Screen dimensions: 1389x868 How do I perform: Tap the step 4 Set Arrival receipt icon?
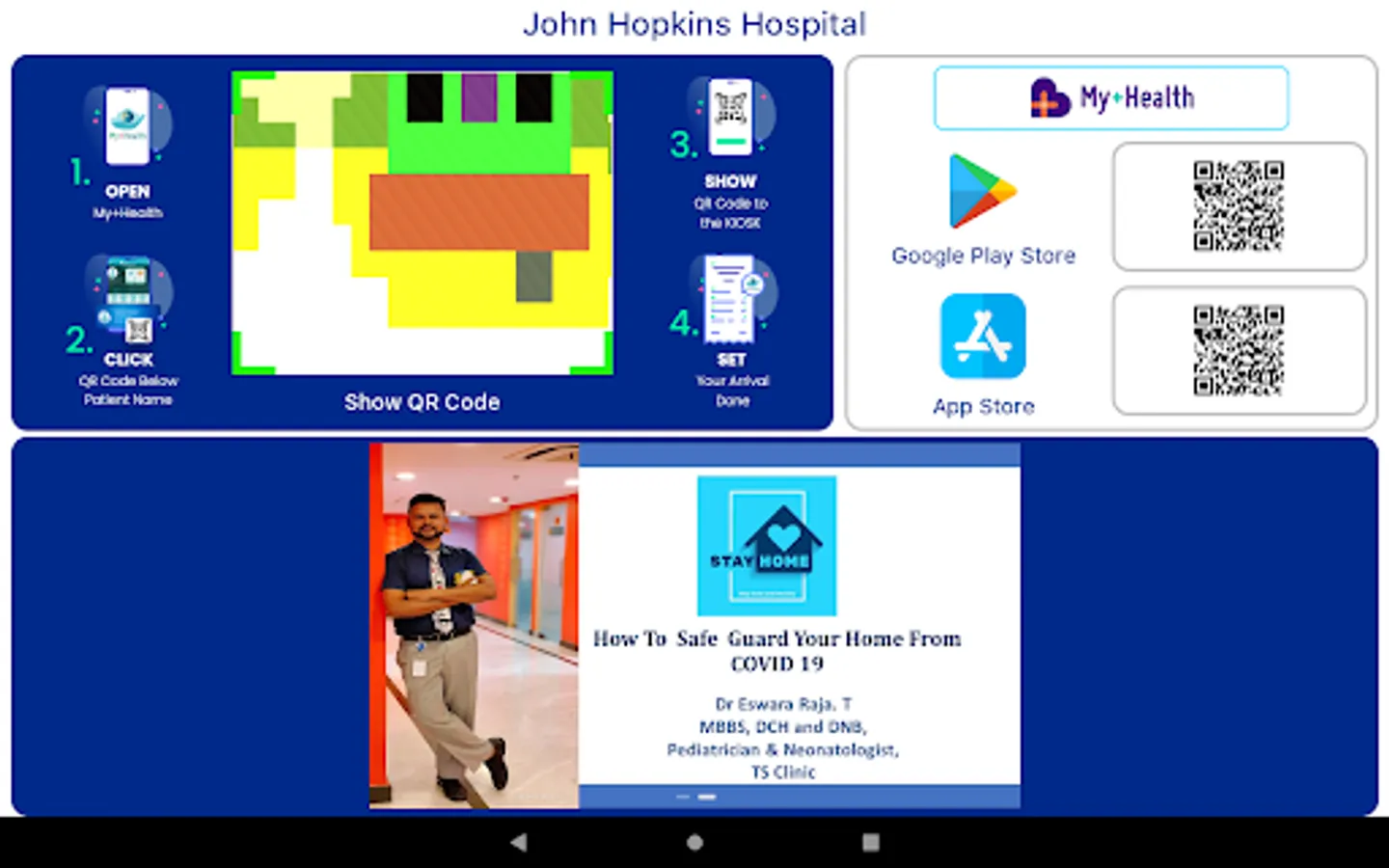click(x=732, y=299)
